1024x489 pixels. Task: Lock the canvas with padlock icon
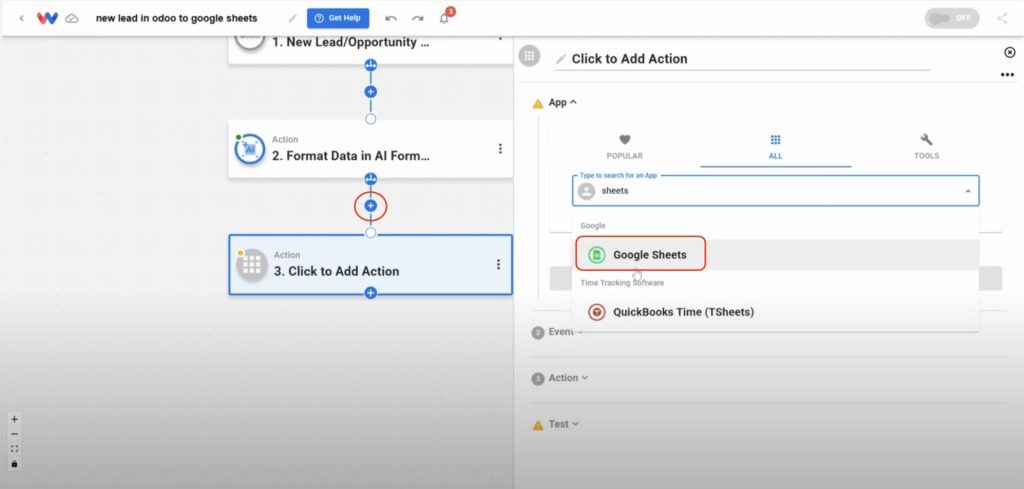point(14,464)
